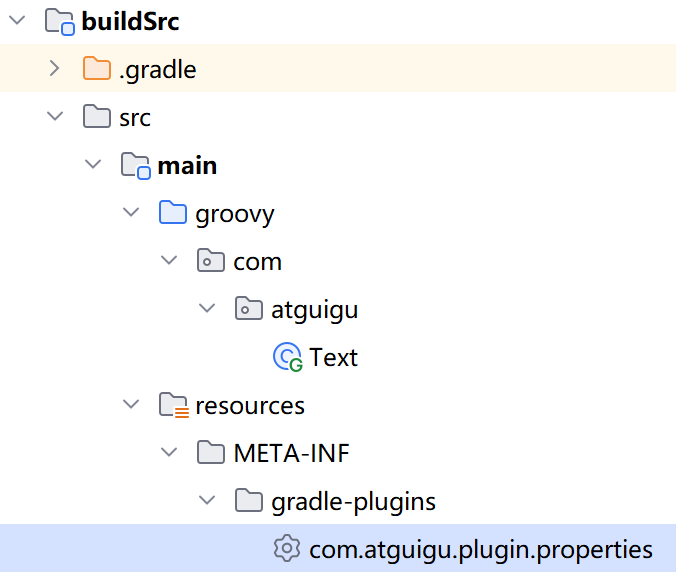Collapse the src folder chevron
This screenshot has height=582, width=676.
click(56, 117)
